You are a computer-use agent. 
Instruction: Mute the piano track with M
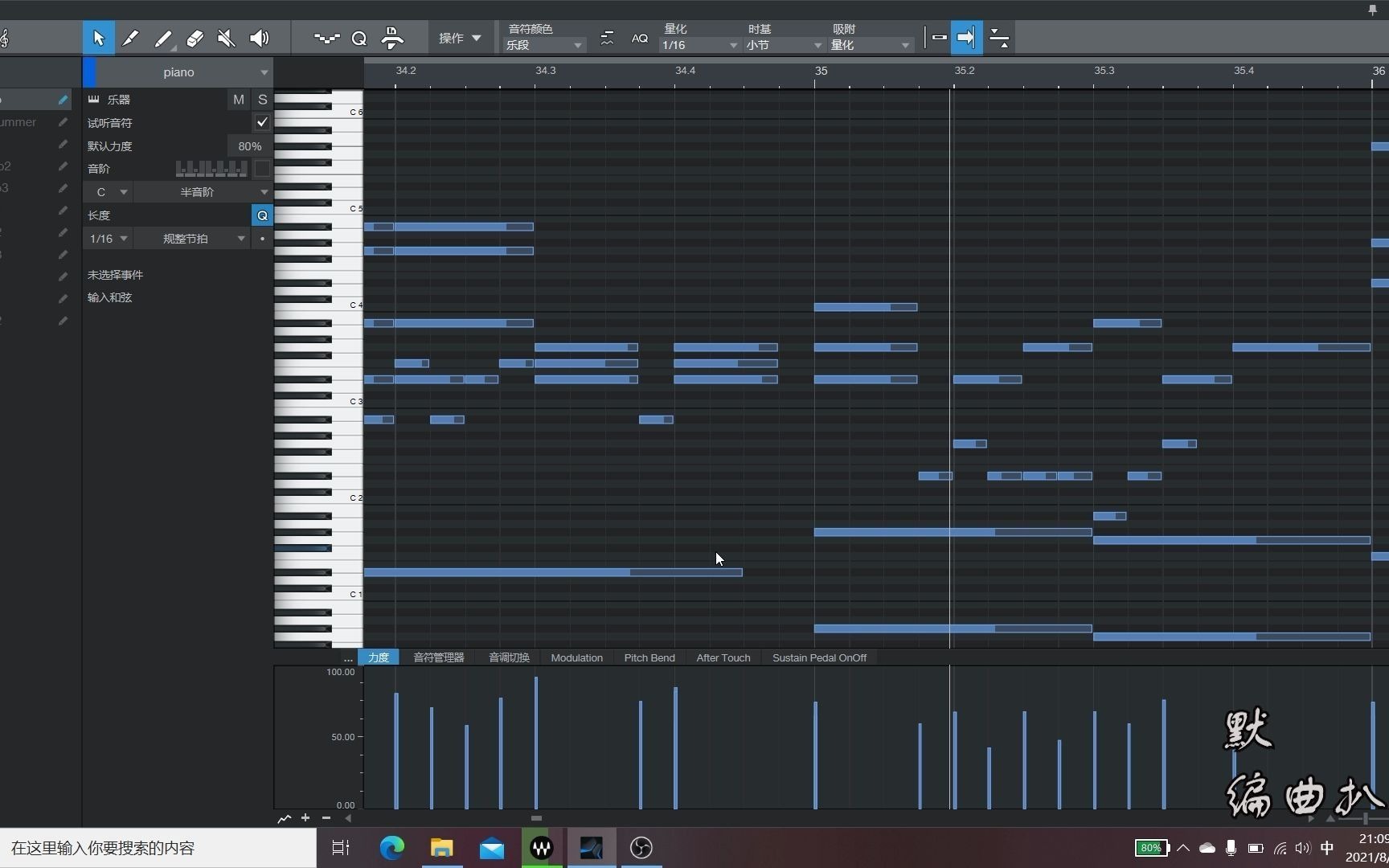pyautogui.click(x=239, y=100)
